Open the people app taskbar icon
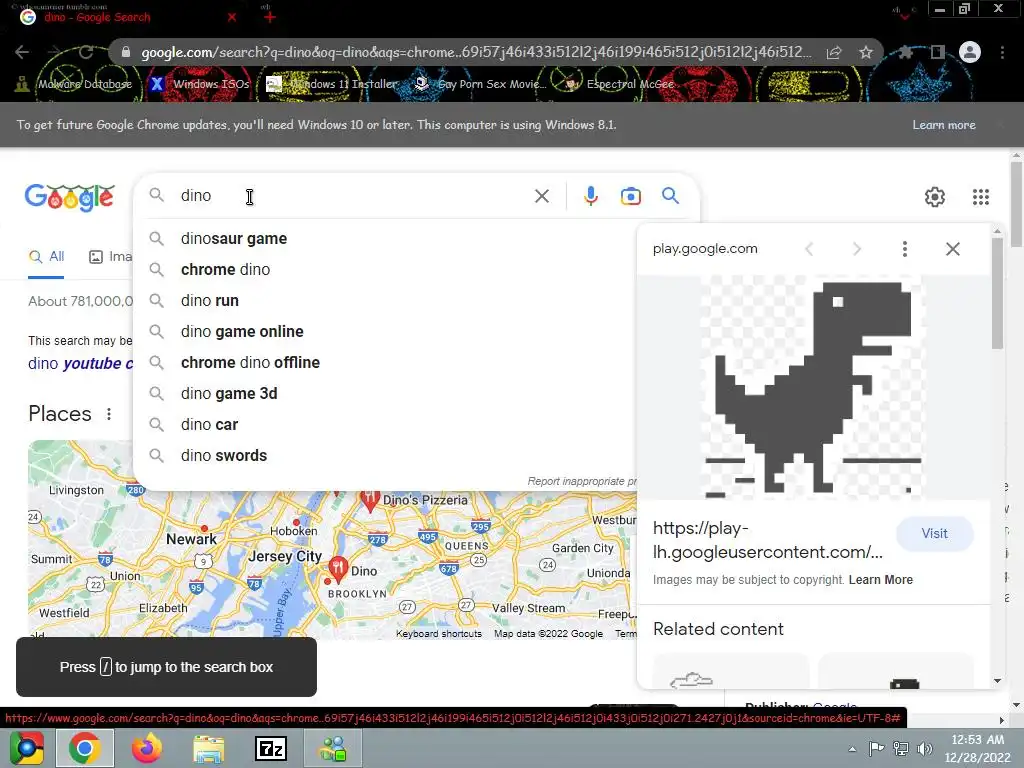Image resolution: width=1024 pixels, height=768 pixels. [332, 748]
